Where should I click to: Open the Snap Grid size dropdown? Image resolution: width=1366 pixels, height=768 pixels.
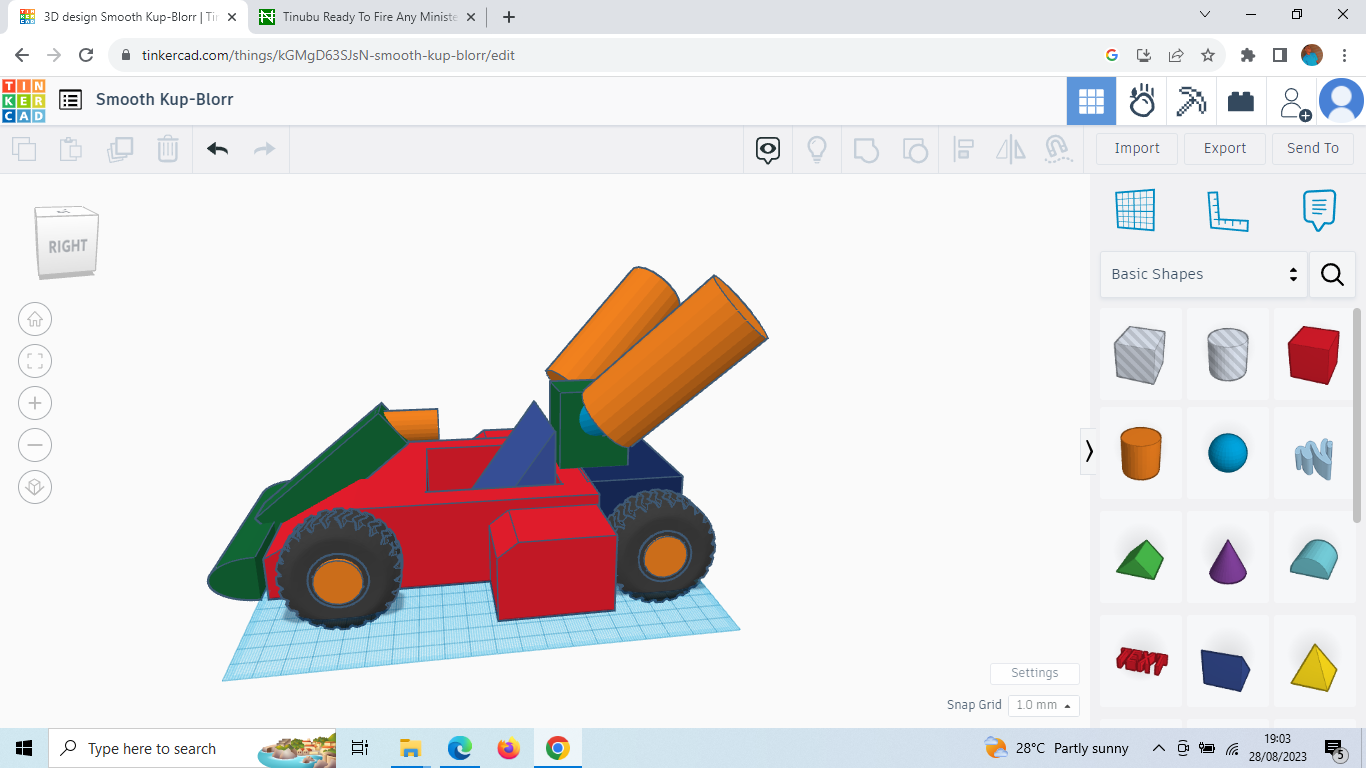pyautogui.click(x=1043, y=705)
